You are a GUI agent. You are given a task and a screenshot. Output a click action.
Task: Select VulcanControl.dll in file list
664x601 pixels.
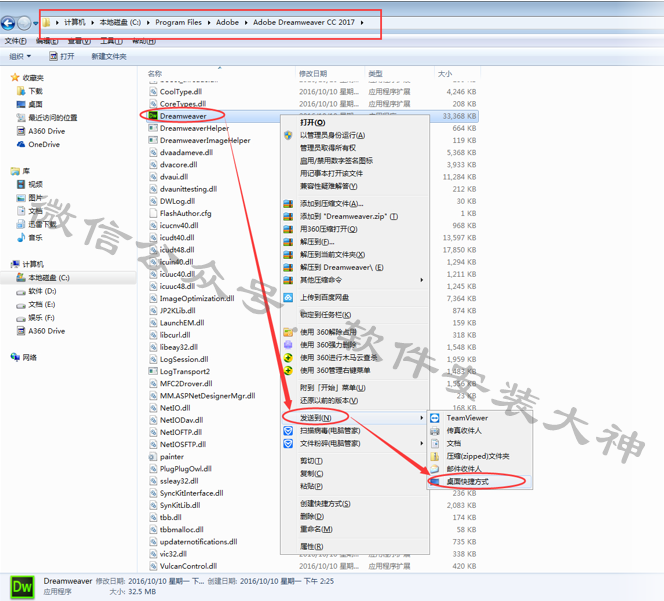click(188, 566)
